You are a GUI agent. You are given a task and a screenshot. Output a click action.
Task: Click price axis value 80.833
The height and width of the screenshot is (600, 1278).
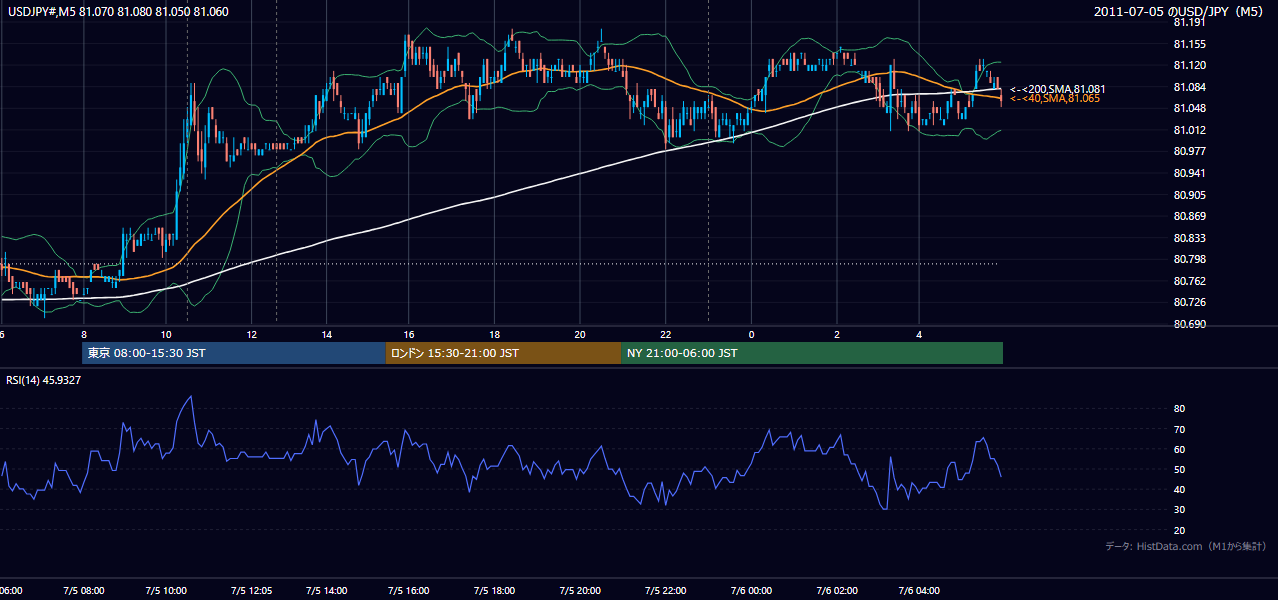pyautogui.click(x=1189, y=238)
